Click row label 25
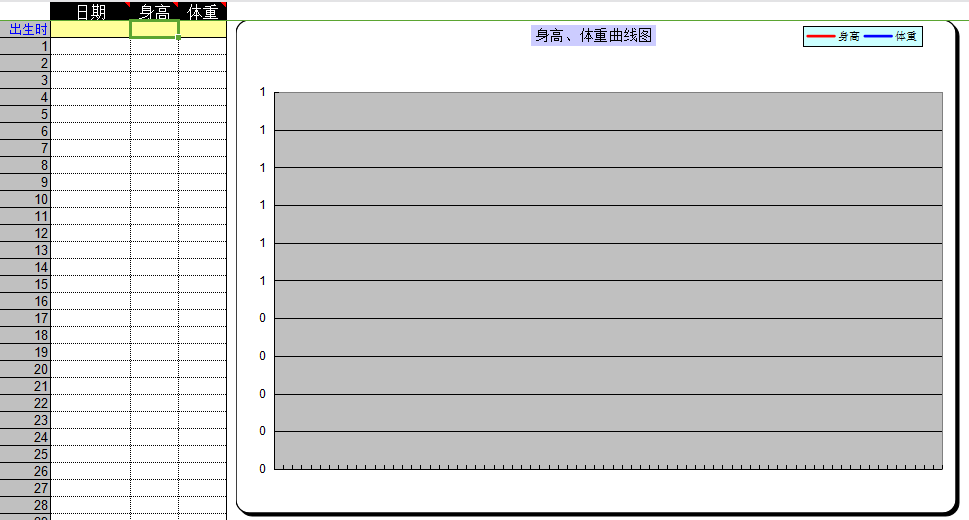This screenshot has width=969, height=520. pyautogui.click(x=25, y=454)
